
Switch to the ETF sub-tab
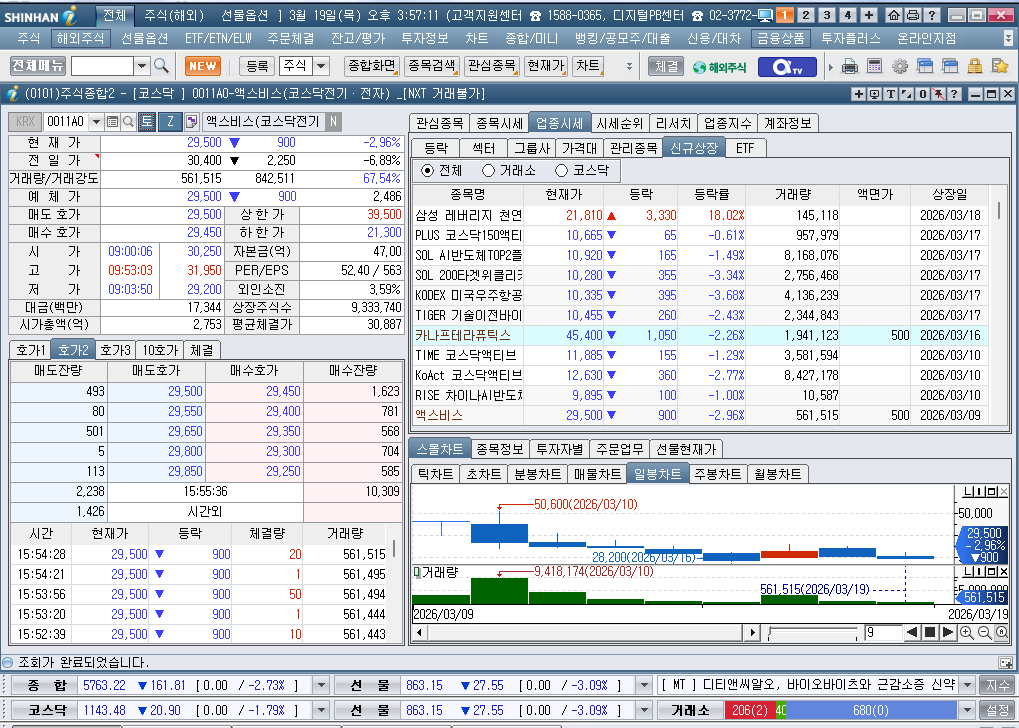coord(745,148)
